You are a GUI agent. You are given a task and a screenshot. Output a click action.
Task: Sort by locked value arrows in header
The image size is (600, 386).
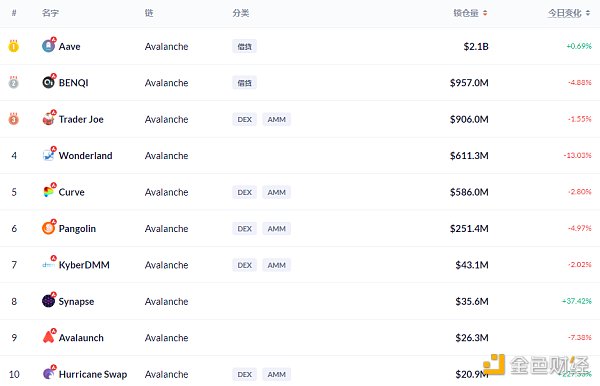[x=485, y=13]
